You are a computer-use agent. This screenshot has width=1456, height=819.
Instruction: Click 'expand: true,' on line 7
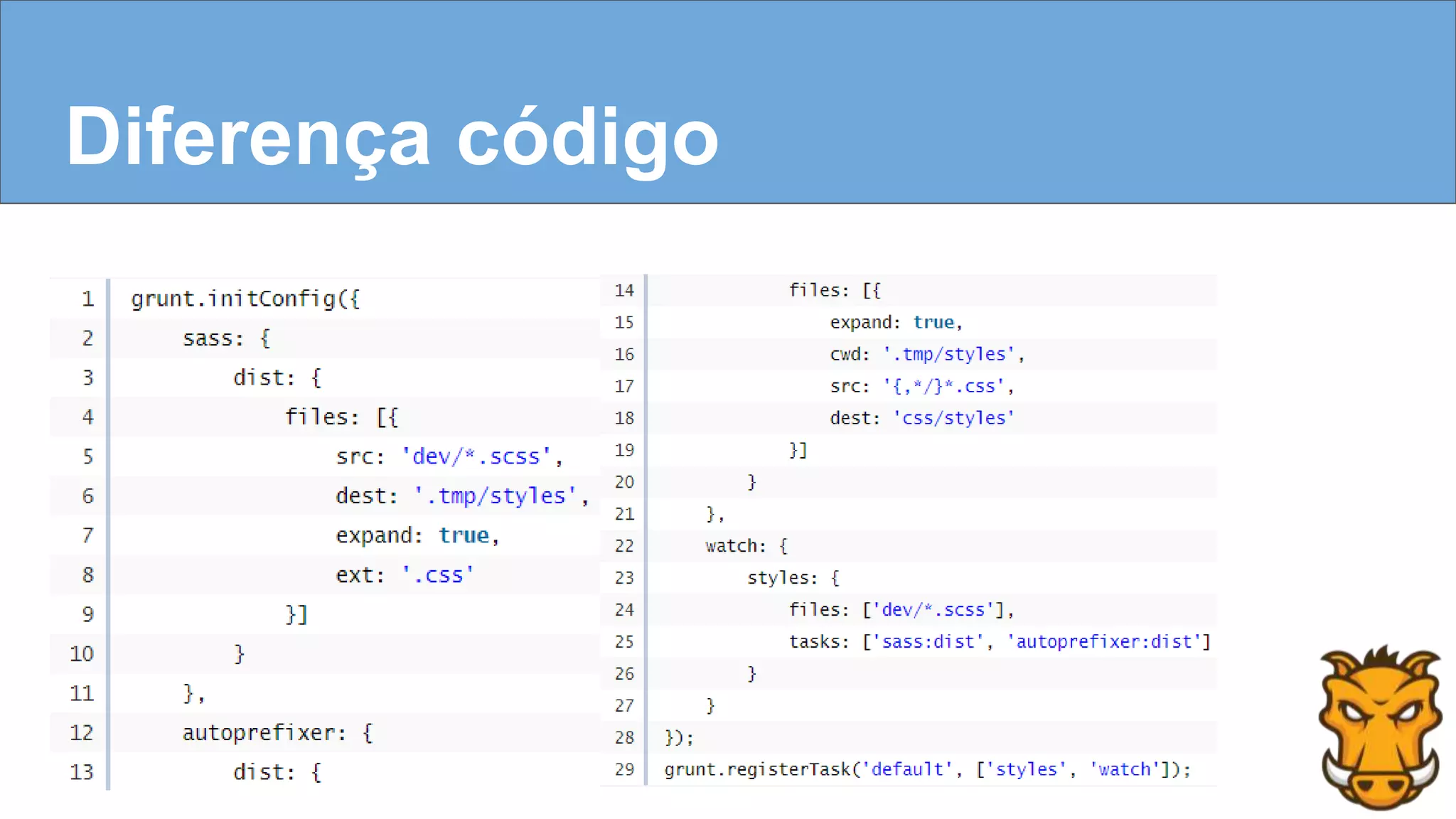pyautogui.click(x=417, y=535)
